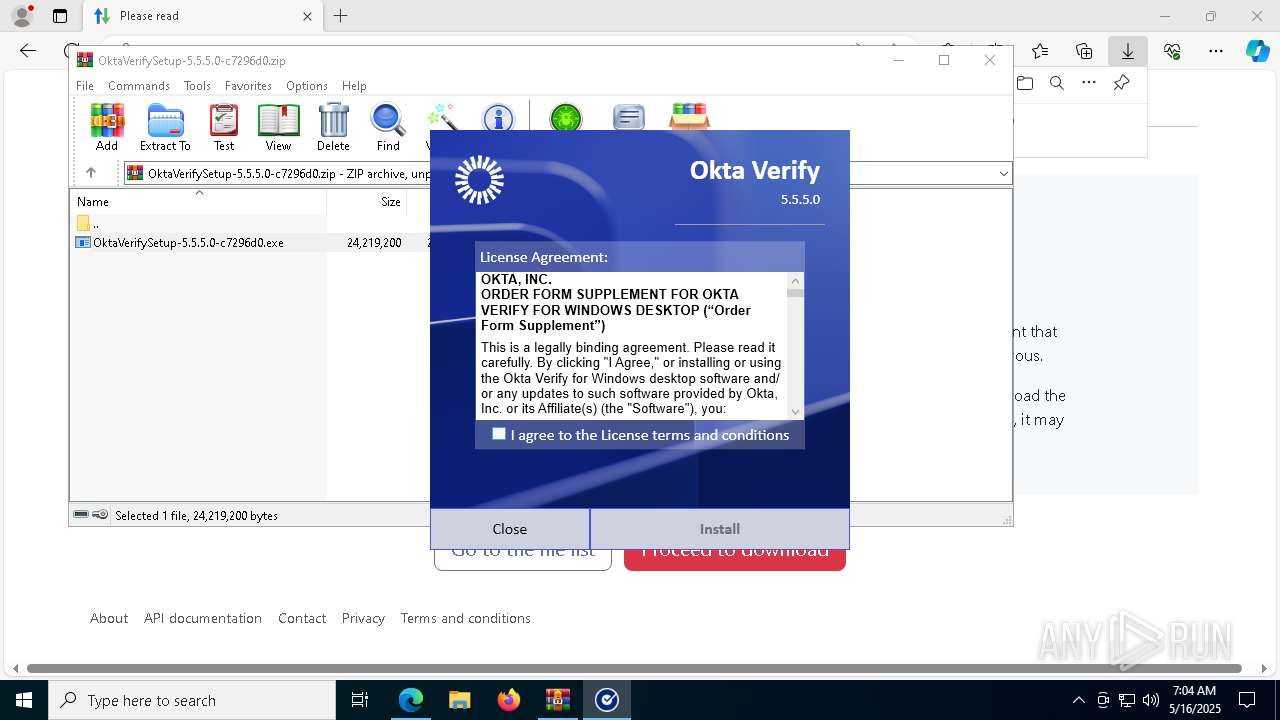Image resolution: width=1280 pixels, height=720 pixels.
Task: Open Task View on taskbar
Action: tap(360, 700)
